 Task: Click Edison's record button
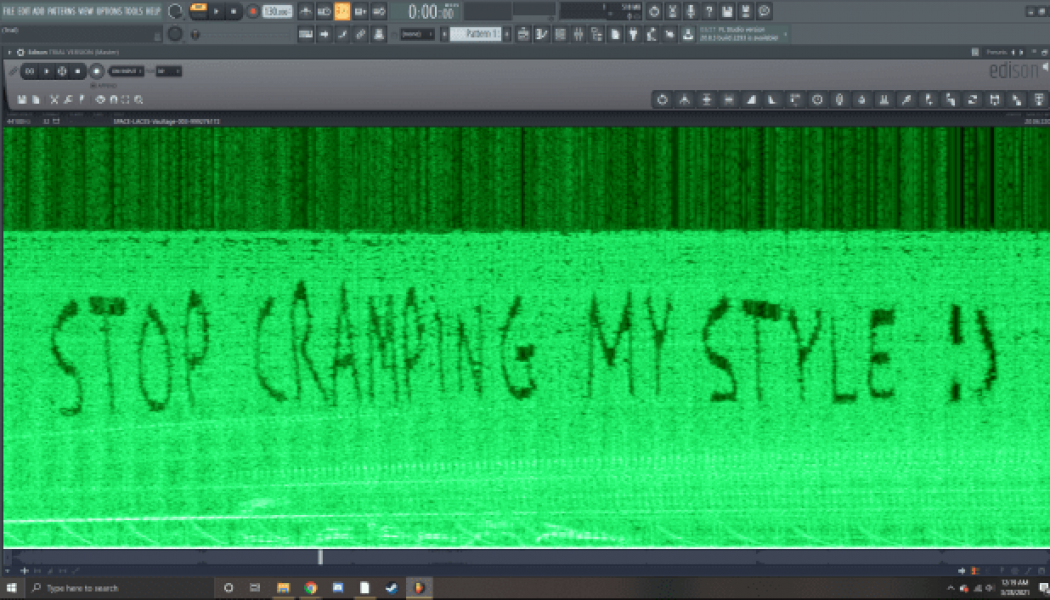(x=96, y=71)
